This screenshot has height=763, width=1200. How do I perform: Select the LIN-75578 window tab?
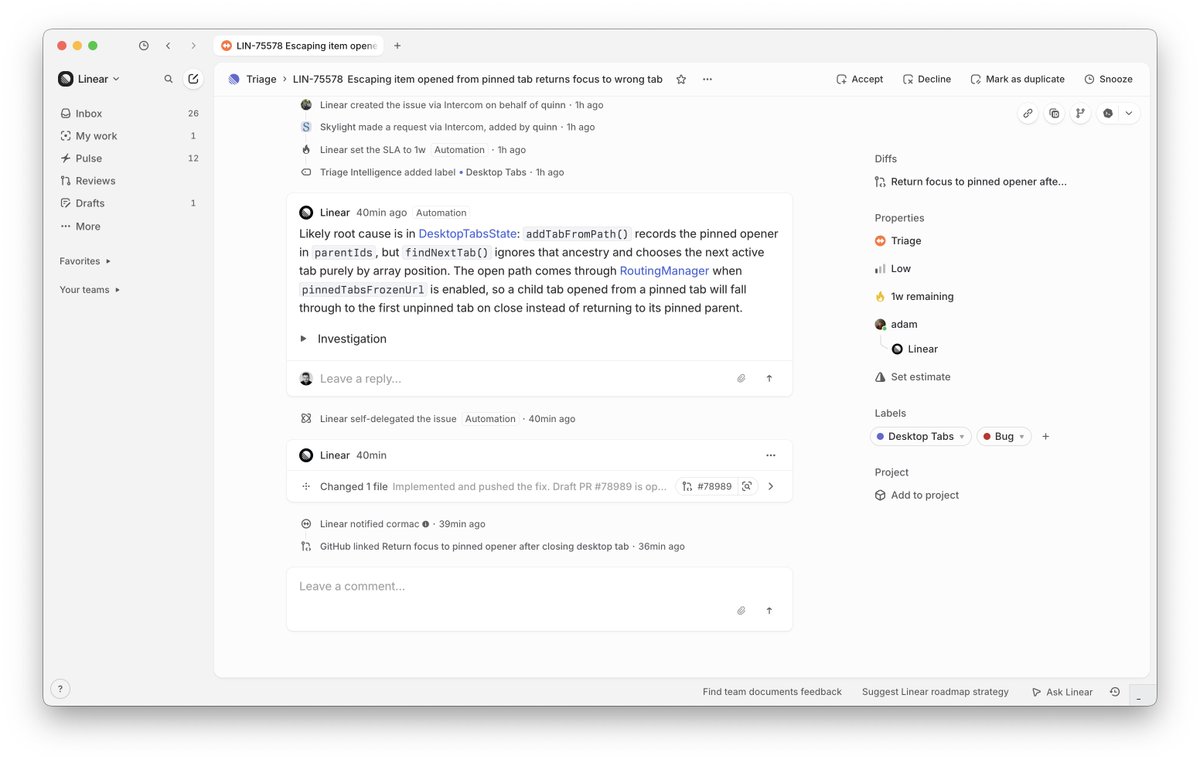pos(298,46)
